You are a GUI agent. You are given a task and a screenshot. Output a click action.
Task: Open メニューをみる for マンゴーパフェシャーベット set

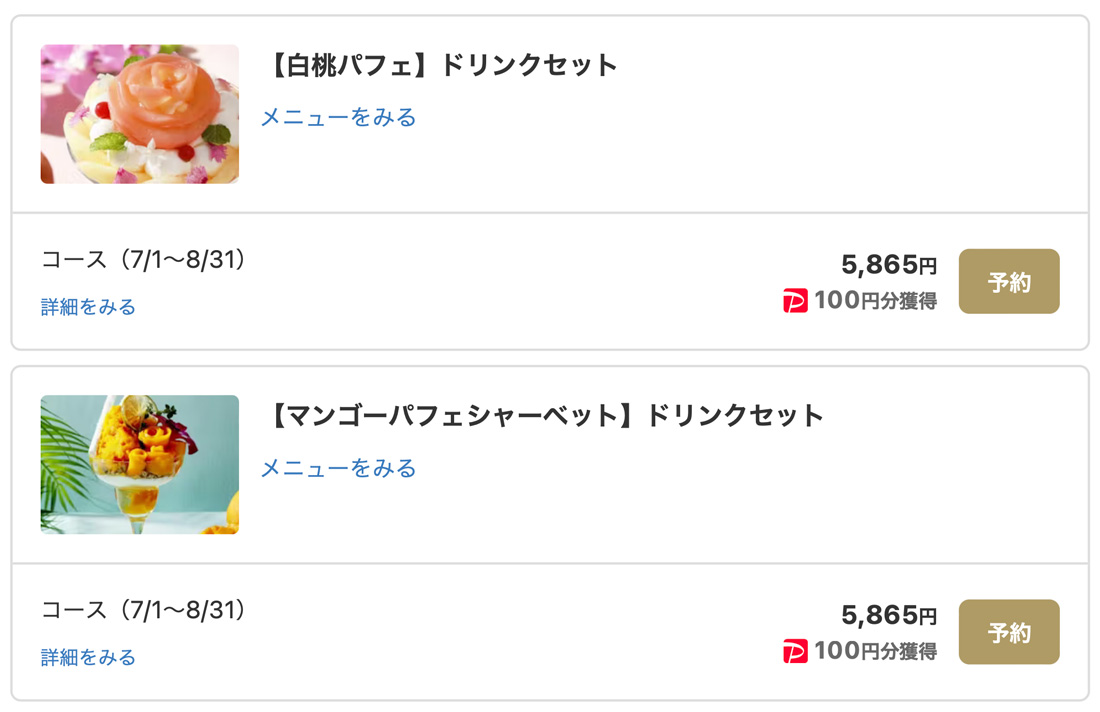(338, 468)
